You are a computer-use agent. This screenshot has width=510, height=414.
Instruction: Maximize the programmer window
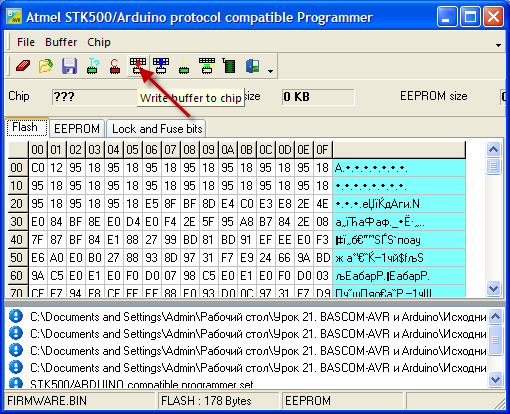[x=470, y=17]
